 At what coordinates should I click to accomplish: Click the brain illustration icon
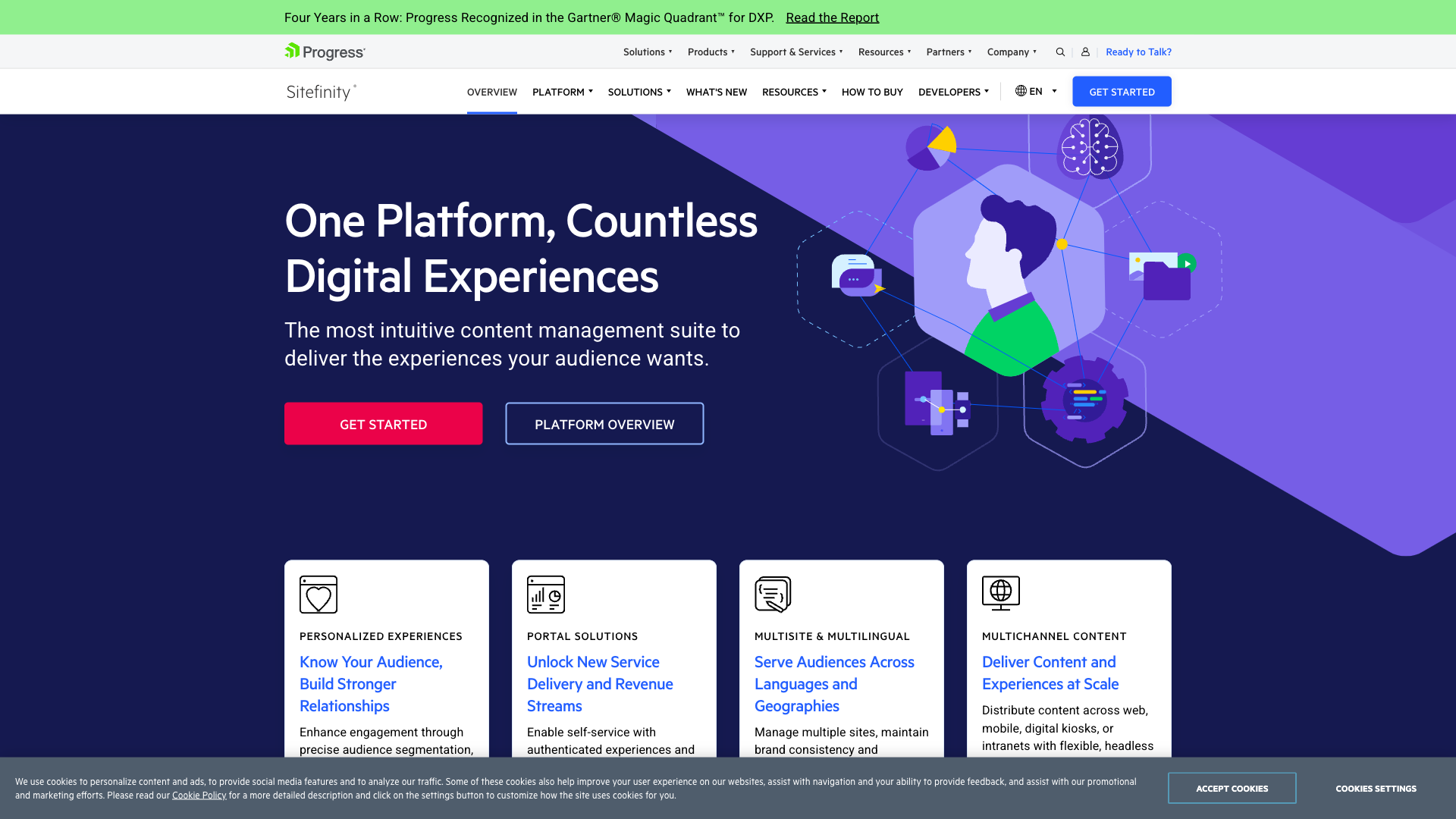click(x=1090, y=147)
